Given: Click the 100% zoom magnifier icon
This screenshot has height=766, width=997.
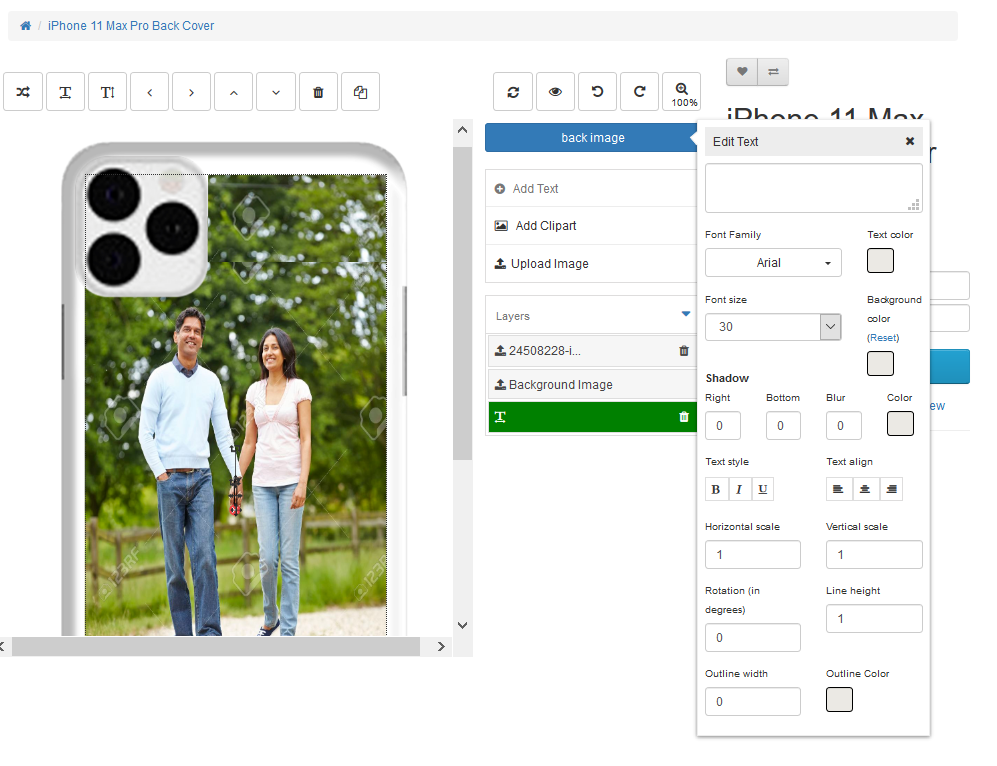Looking at the screenshot, I should tap(682, 92).
